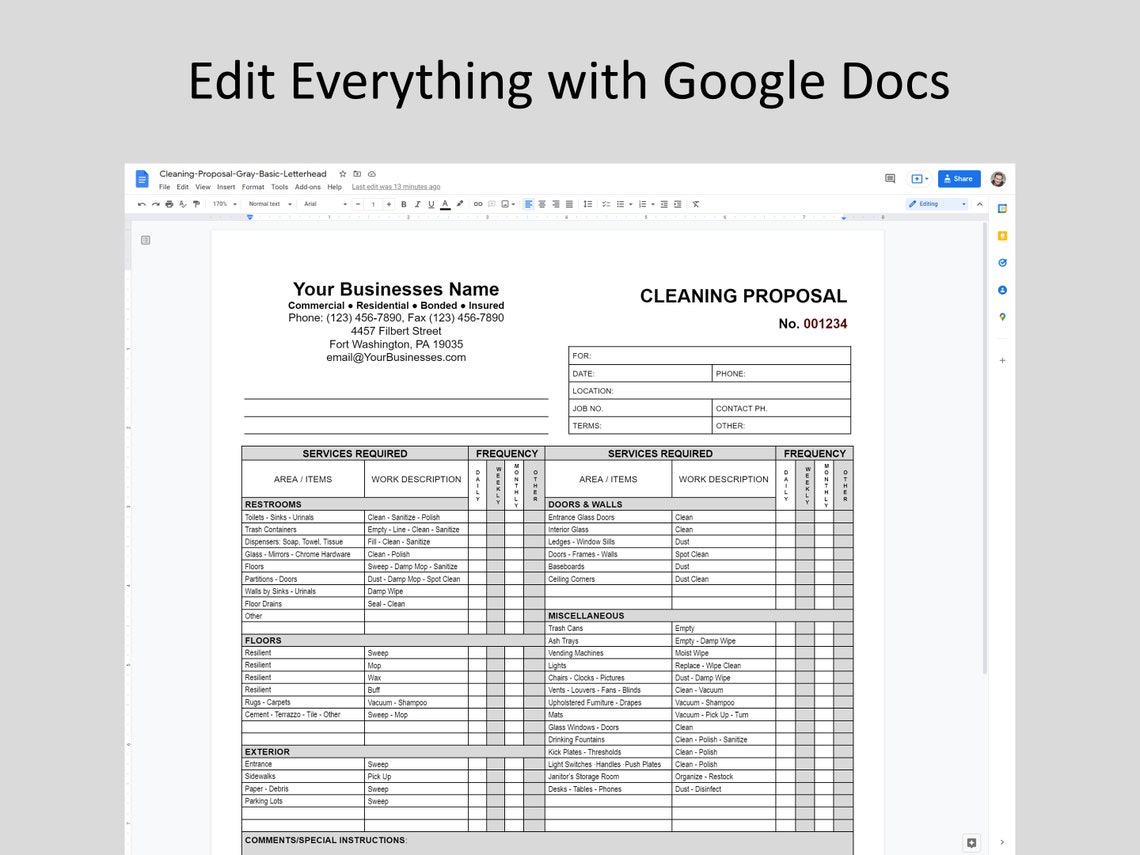This screenshot has height=855, width=1140.
Task: Select the Italic formatting icon
Action: tap(417, 203)
